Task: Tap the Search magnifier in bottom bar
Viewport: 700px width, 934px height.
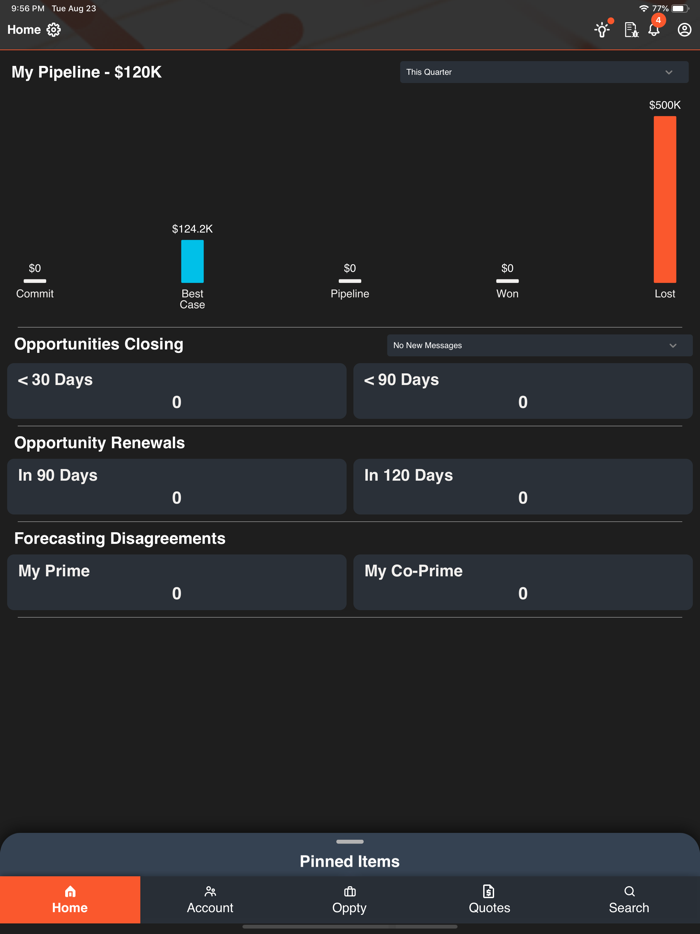Action: [x=629, y=898]
